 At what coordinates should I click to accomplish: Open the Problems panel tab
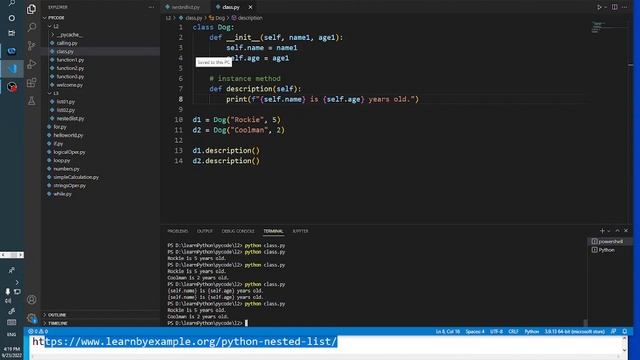coord(178,231)
